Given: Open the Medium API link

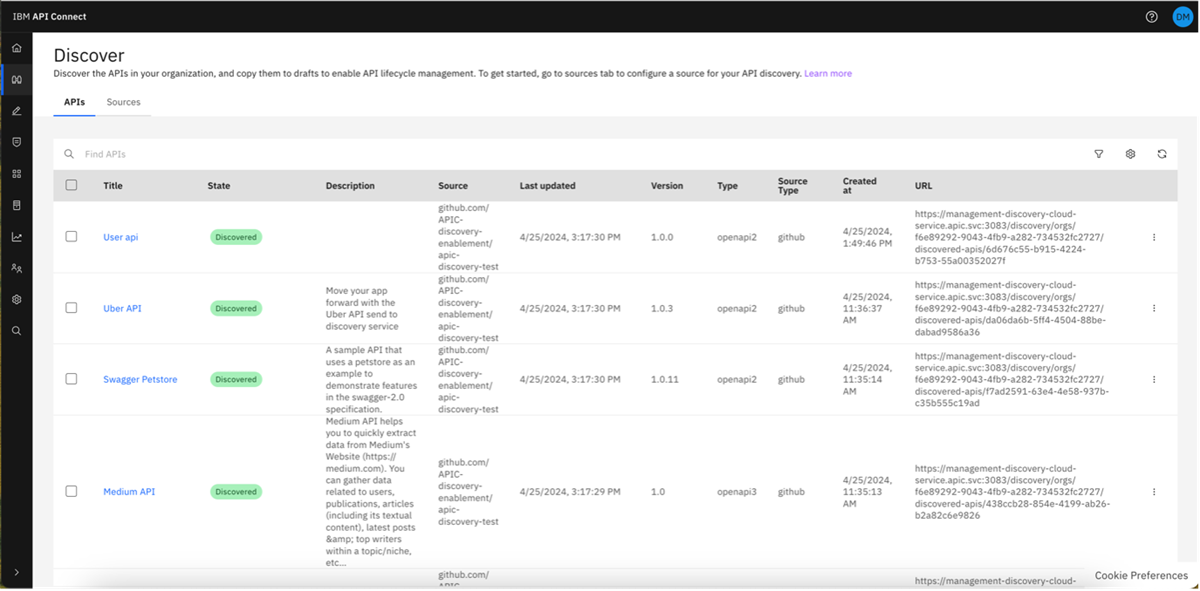Looking at the screenshot, I should 129,492.
